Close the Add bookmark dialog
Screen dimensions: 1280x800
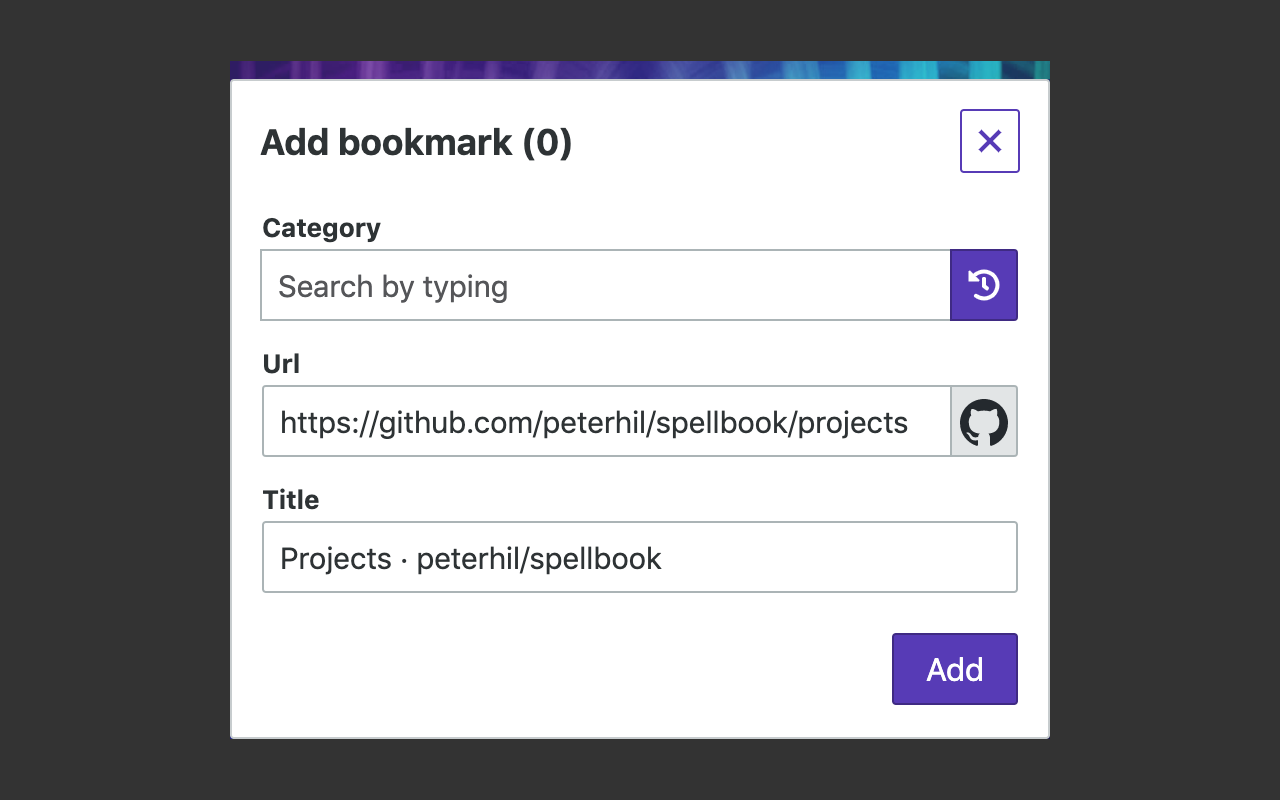pyautogui.click(x=989, y=141)
